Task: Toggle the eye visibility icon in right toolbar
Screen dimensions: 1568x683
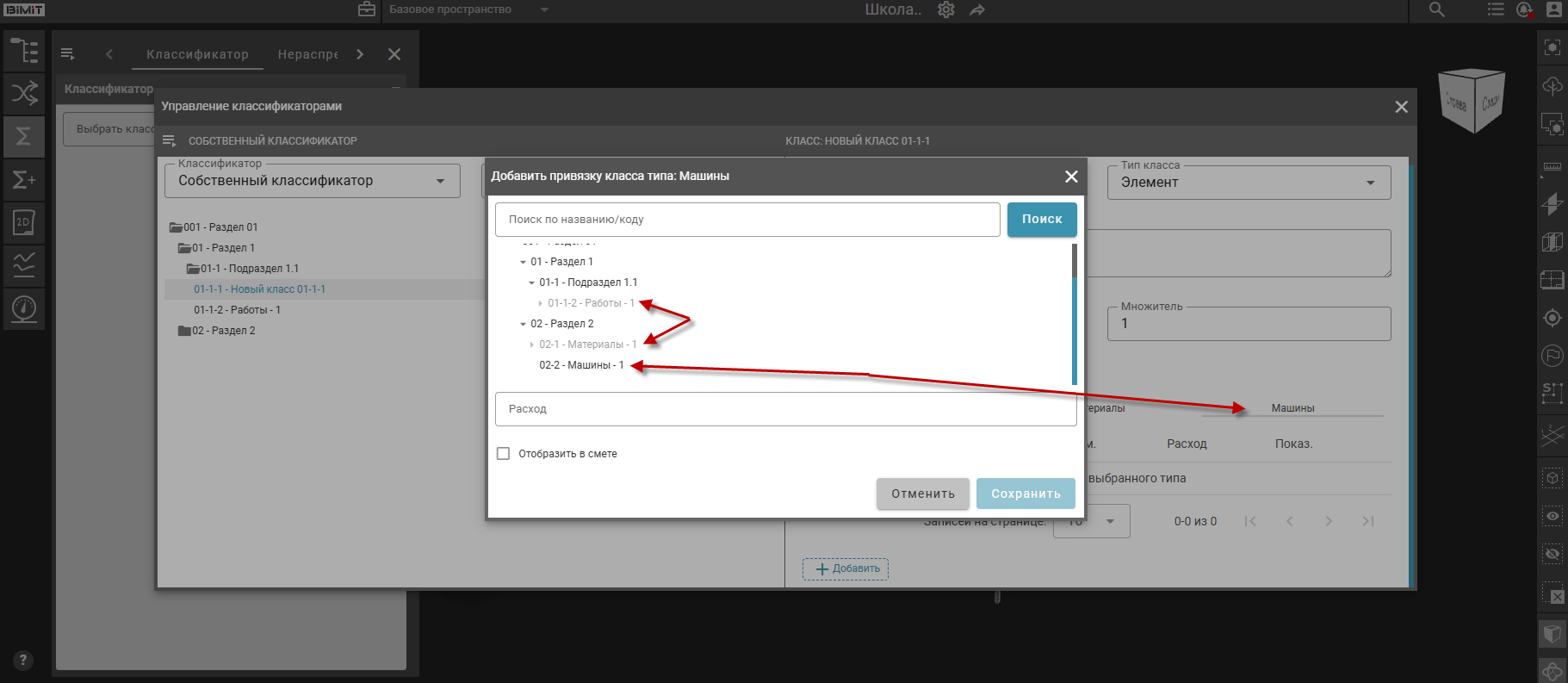Action: tap(1552, 516)
